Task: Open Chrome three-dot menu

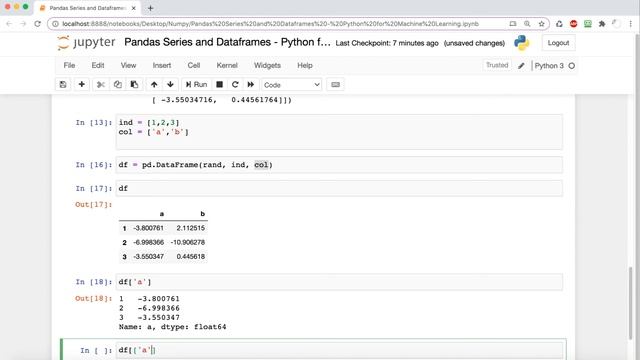Action: click(x=631, y=24)
